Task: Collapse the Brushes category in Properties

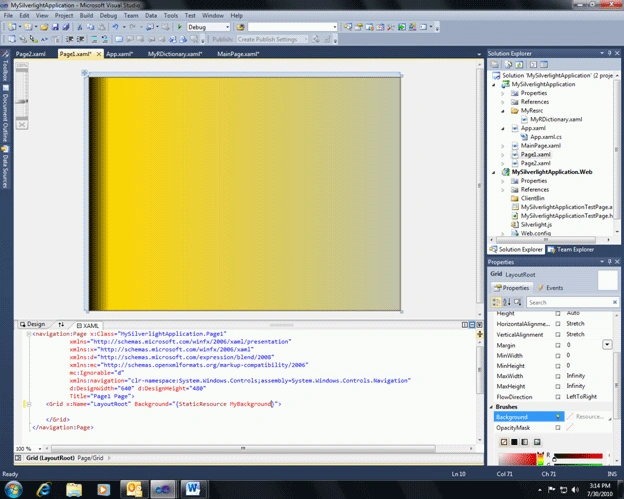Action: click(491, 407)
